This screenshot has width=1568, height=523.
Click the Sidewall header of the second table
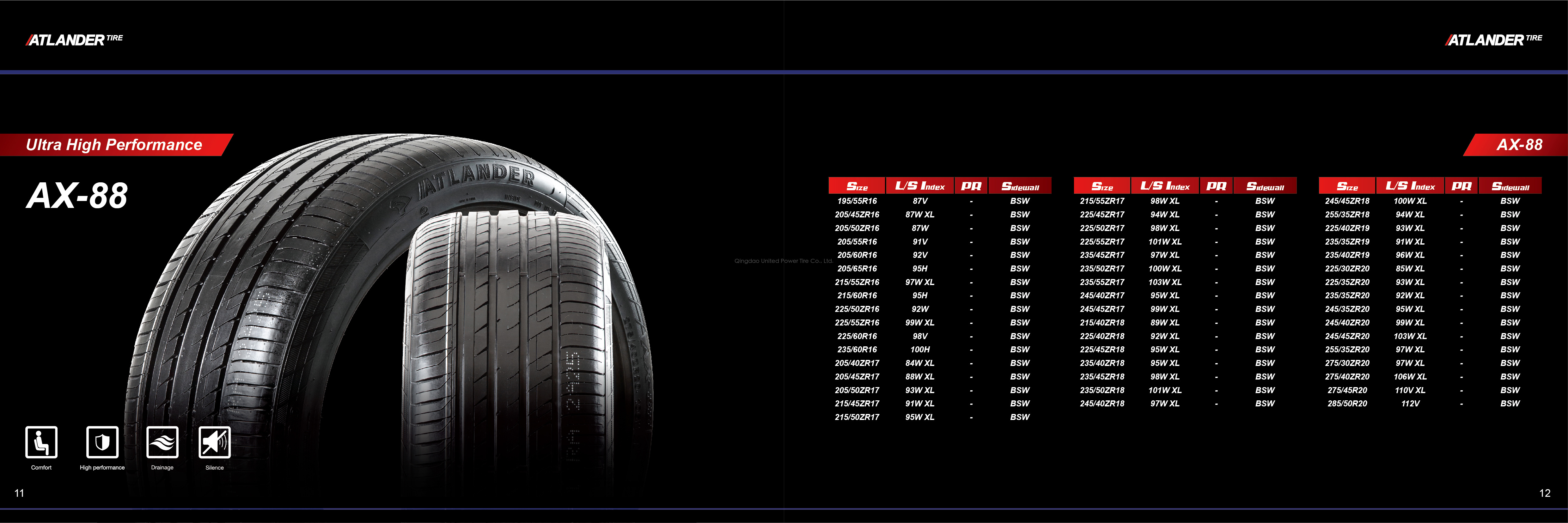tap(1265, 186)
